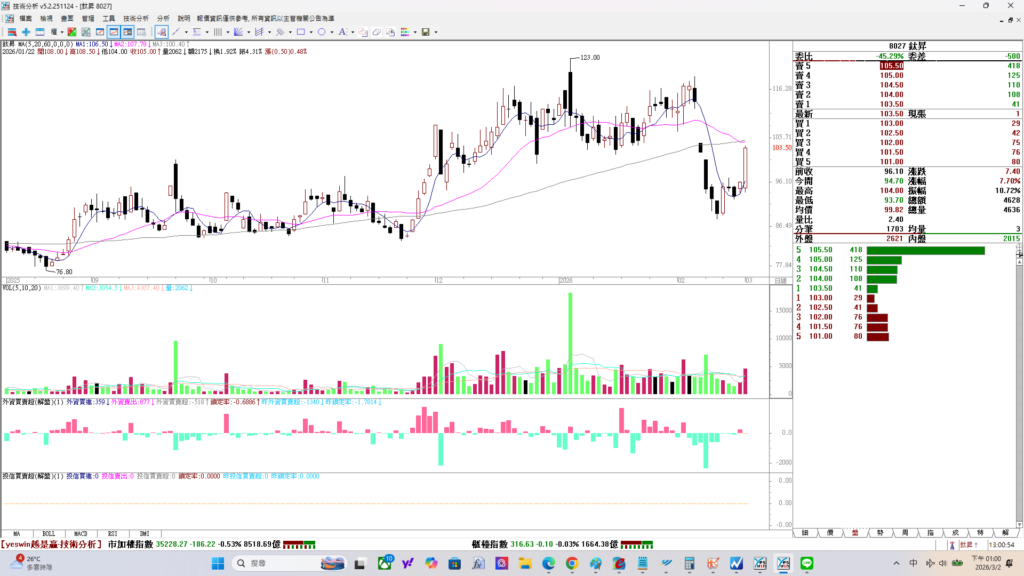This screenshot has height=576, width=1024.
Task: Switch to the BOLL indicator tab
Action: (47, 534)
